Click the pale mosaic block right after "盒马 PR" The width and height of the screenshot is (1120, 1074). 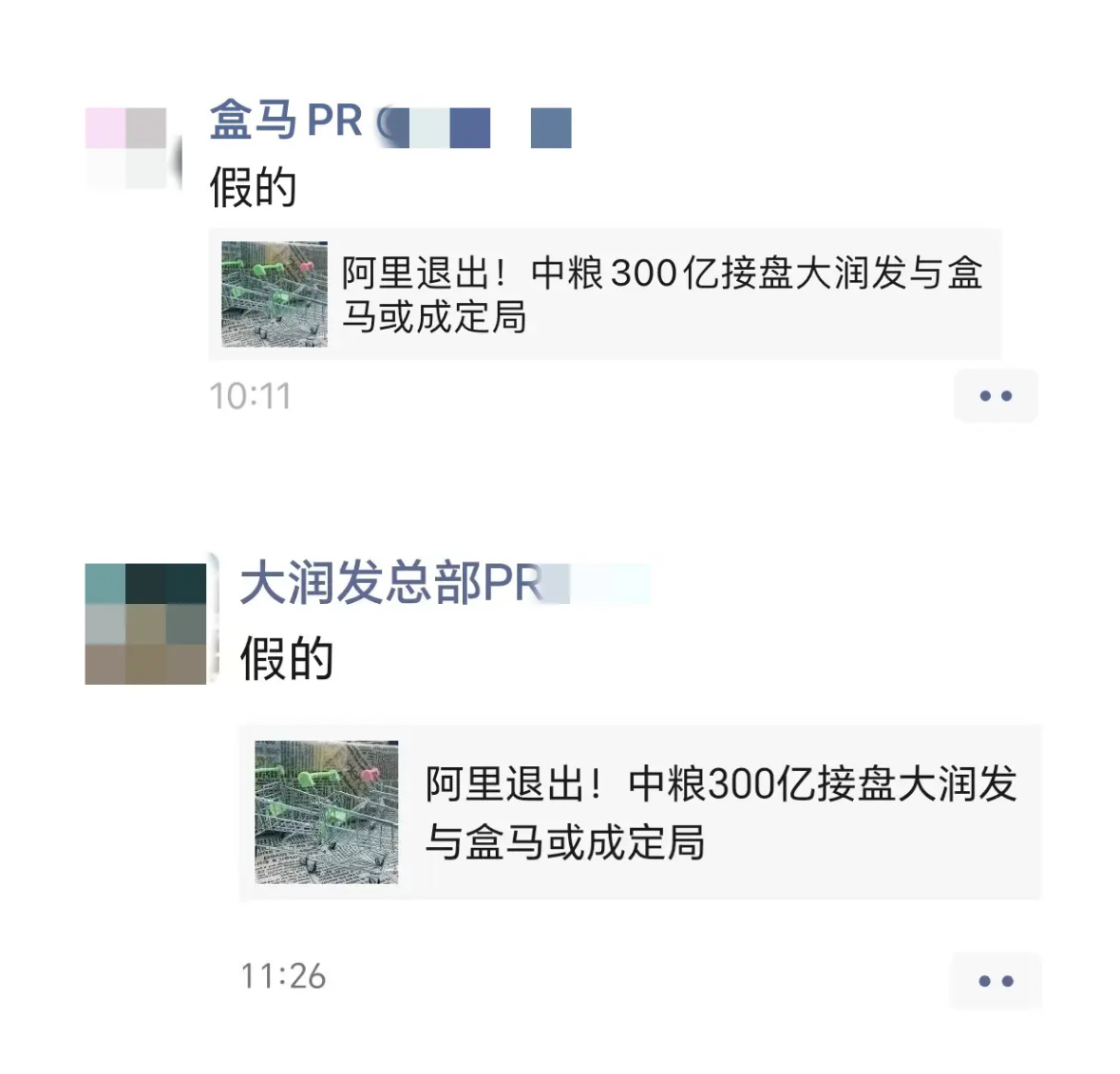click(x=428, y=128)
